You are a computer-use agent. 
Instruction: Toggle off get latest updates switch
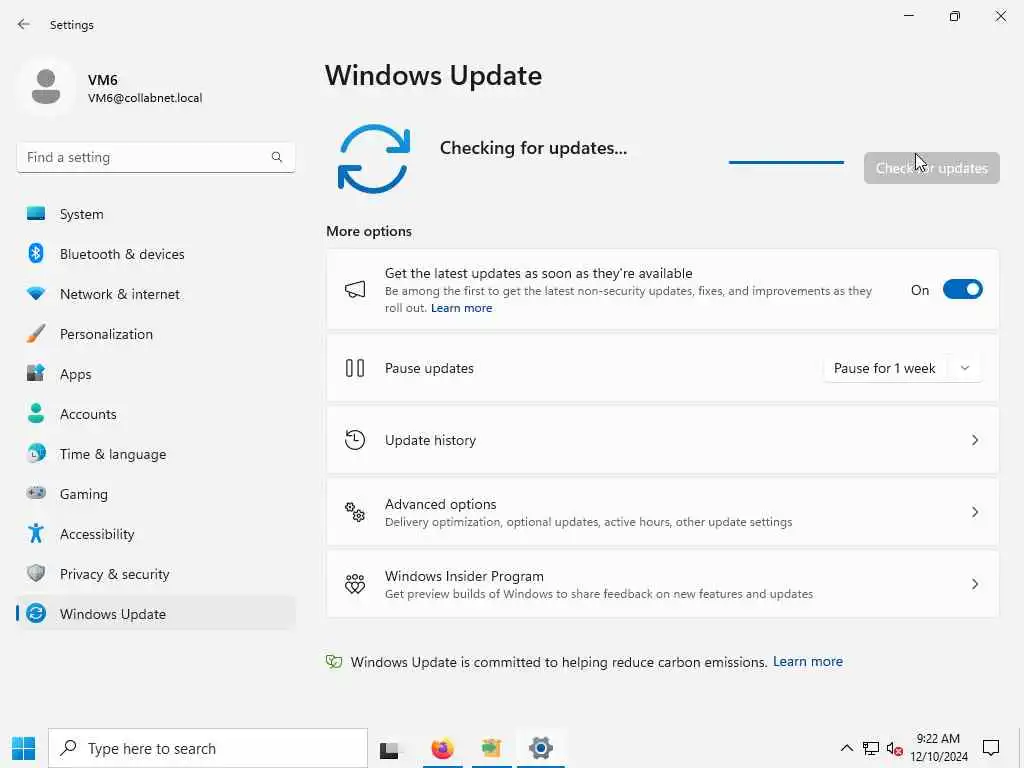click(963, 289)
